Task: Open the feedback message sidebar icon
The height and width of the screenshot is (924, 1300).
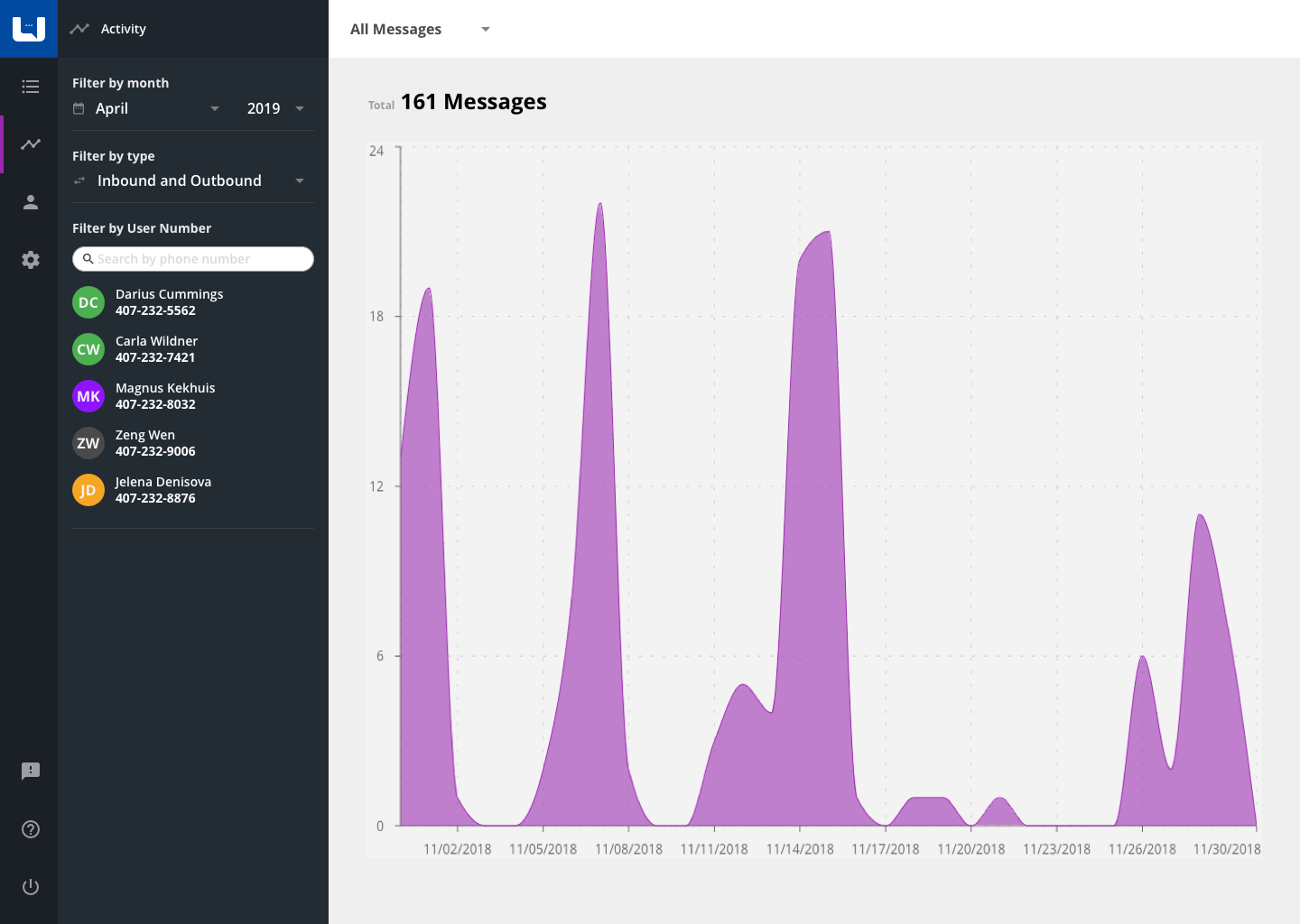Action: click(x=31, y=772)
